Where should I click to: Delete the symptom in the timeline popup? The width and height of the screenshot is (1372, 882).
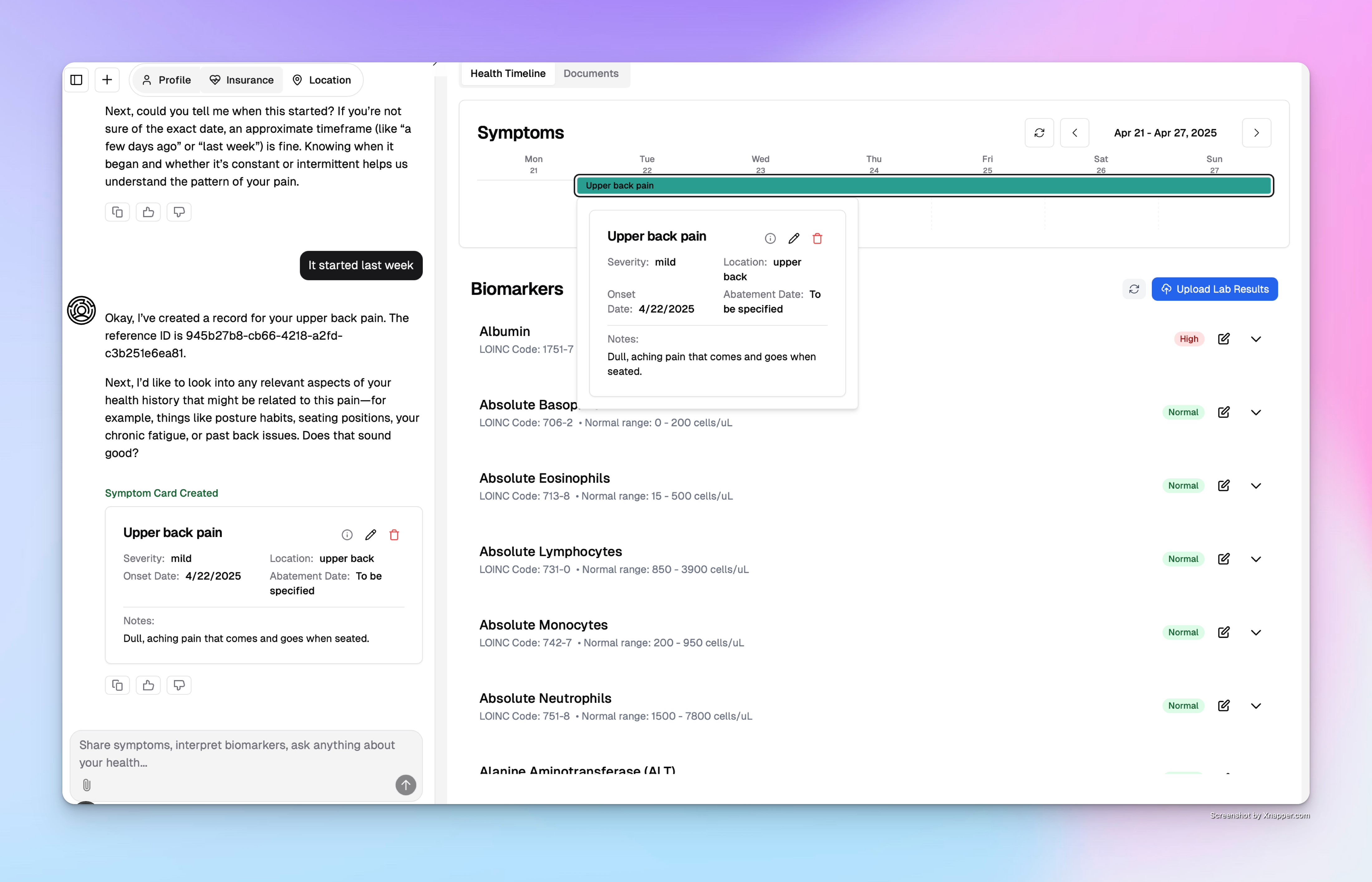tap(817, 238)
